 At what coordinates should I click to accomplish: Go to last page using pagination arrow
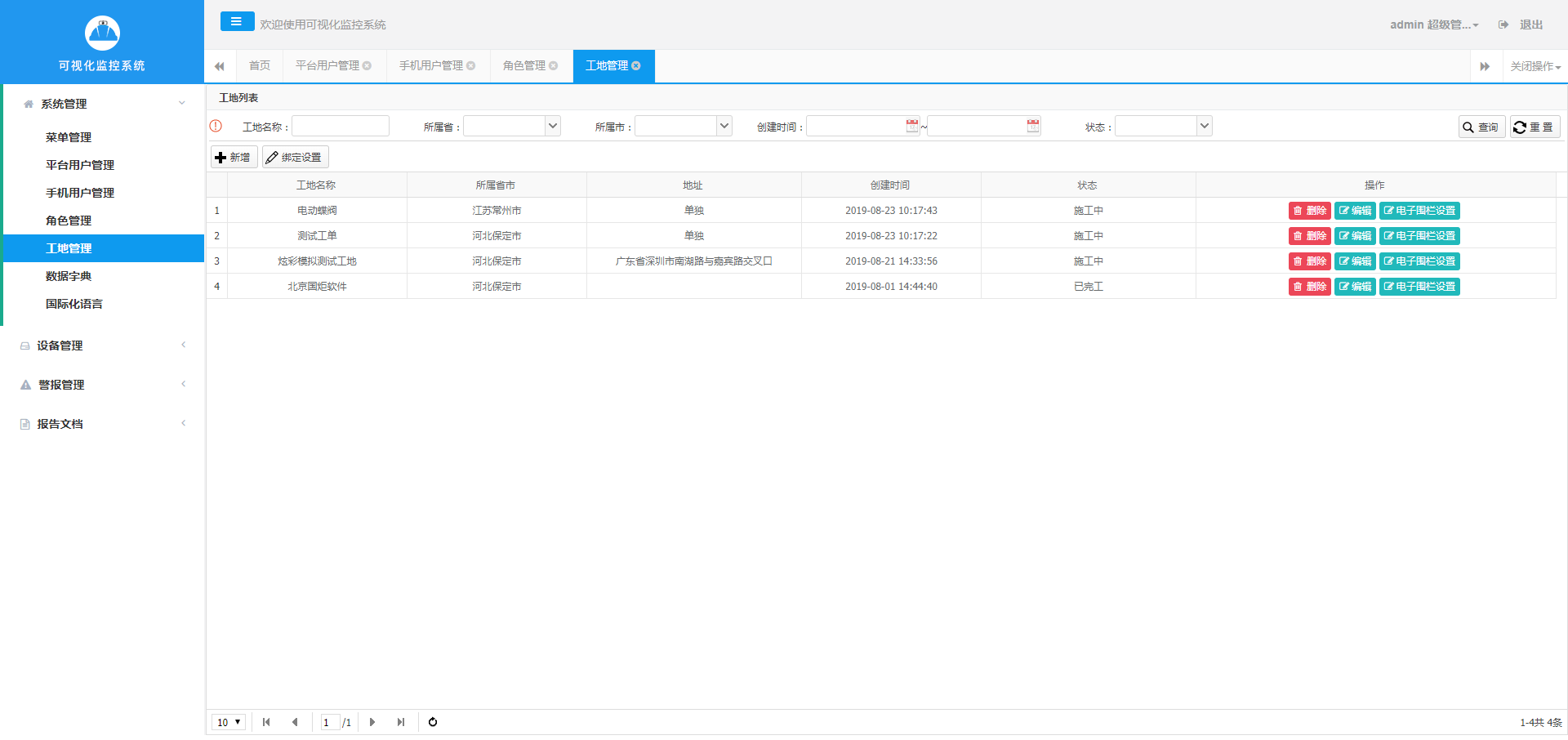point(400,722)
